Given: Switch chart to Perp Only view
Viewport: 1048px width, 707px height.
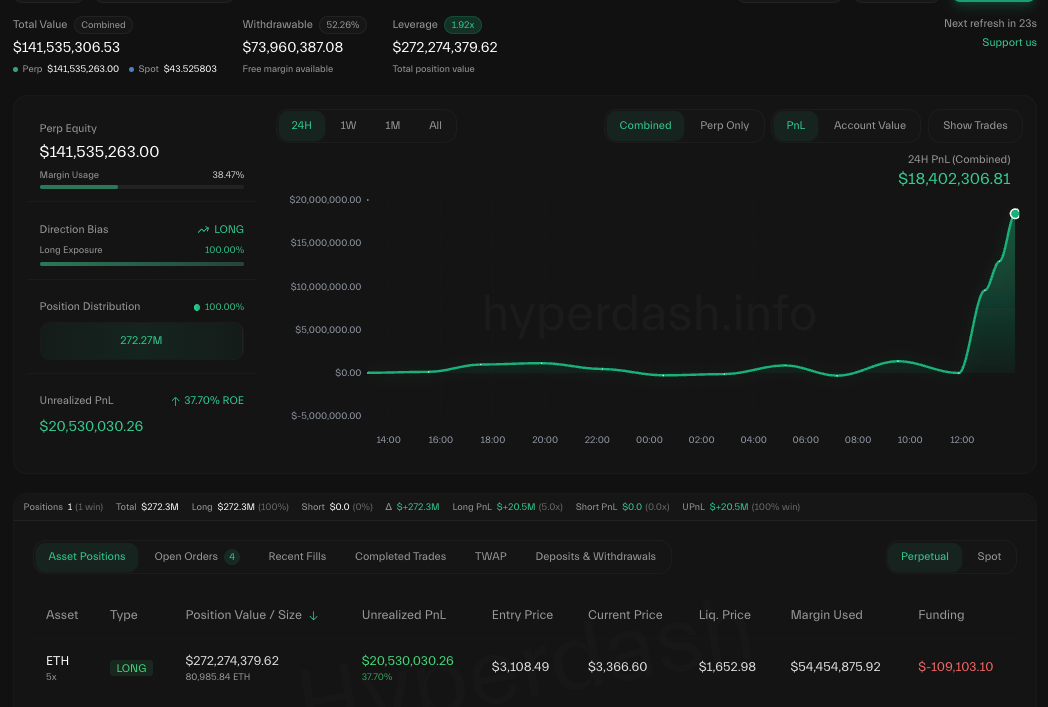Looking at the screenshot, I should click(x=724, y=126).
